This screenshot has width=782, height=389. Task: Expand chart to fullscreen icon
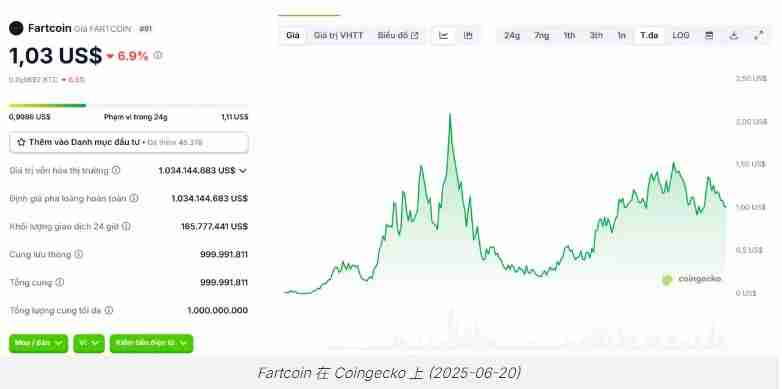759,35
